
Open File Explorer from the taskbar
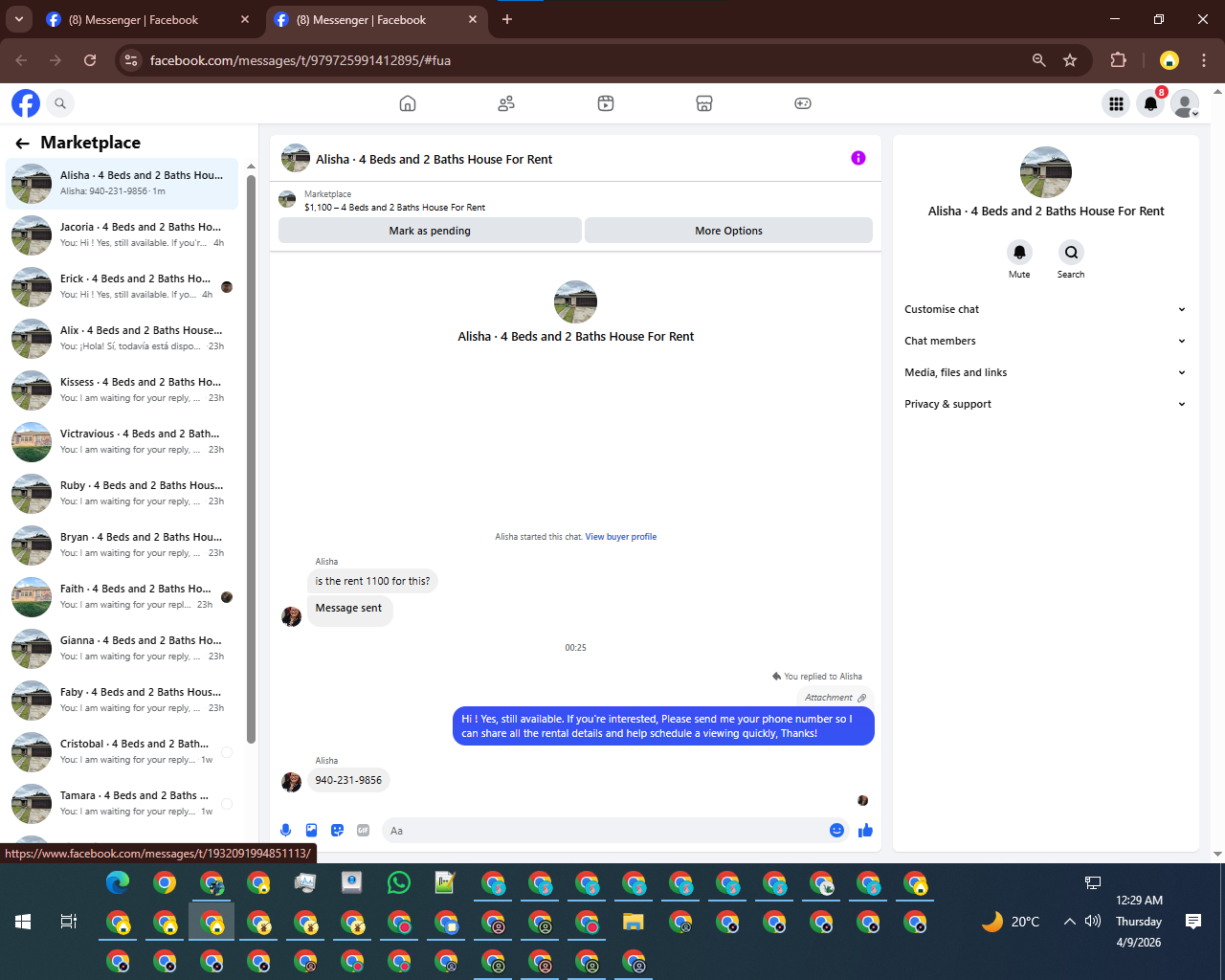tap(634, 923)
